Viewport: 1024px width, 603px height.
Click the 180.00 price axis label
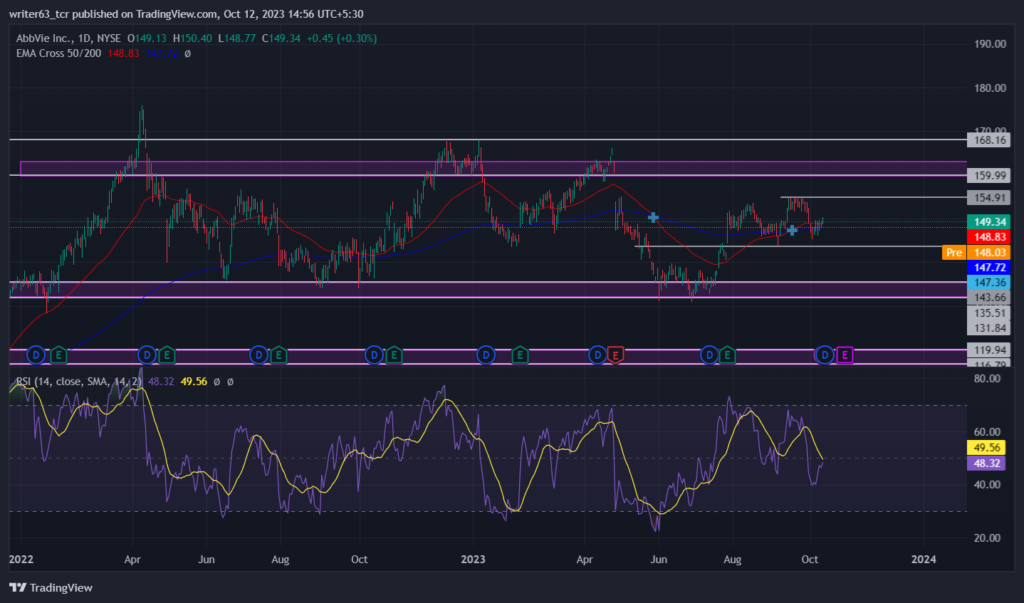pos(990,88)
